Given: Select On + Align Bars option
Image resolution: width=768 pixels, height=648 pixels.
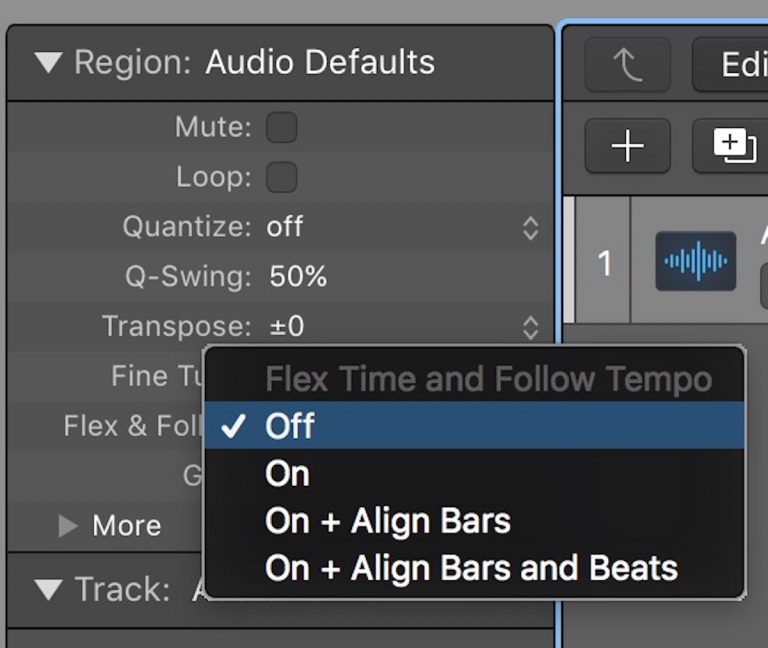Looking at the screenshot, I should [387, 521].
